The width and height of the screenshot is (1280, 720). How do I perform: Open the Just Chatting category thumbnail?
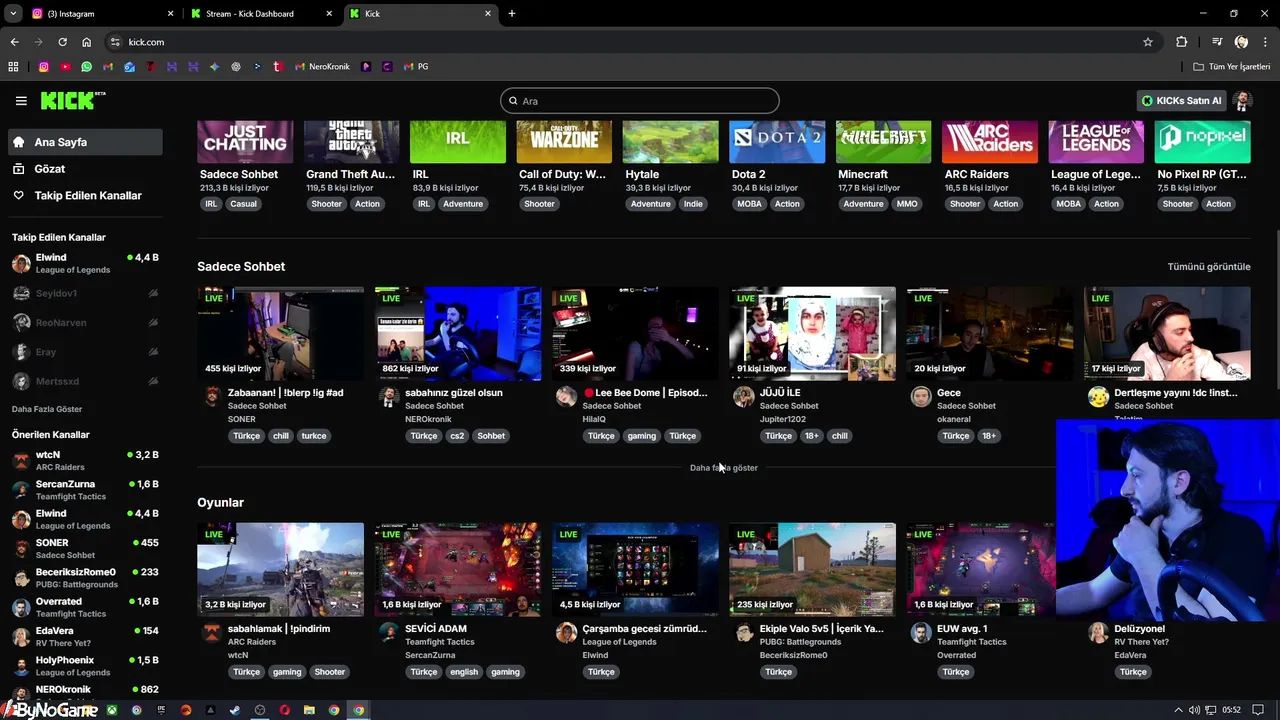pyautogui.click(x=245, y=142)
